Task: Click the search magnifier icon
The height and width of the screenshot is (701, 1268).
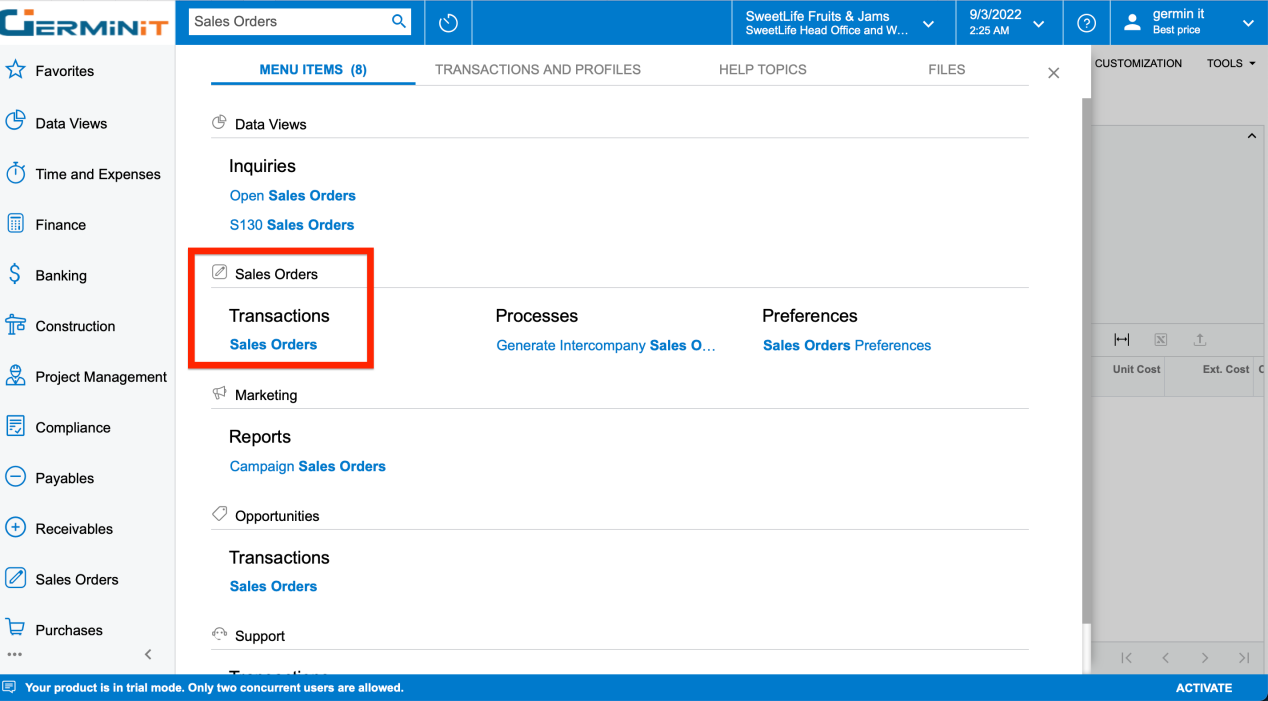Action: 398,21
